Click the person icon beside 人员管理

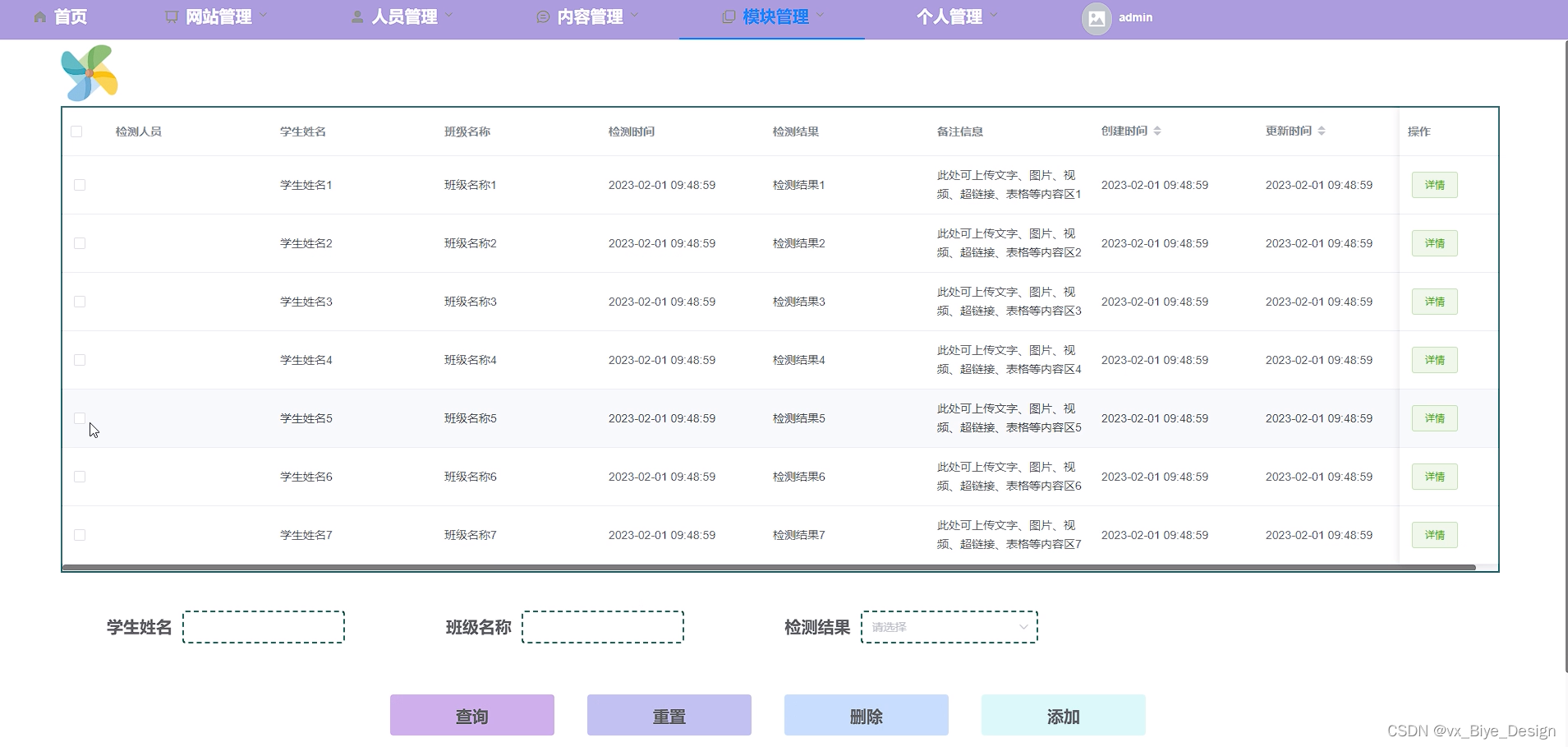pyautogui.click(x=357, y=16)
